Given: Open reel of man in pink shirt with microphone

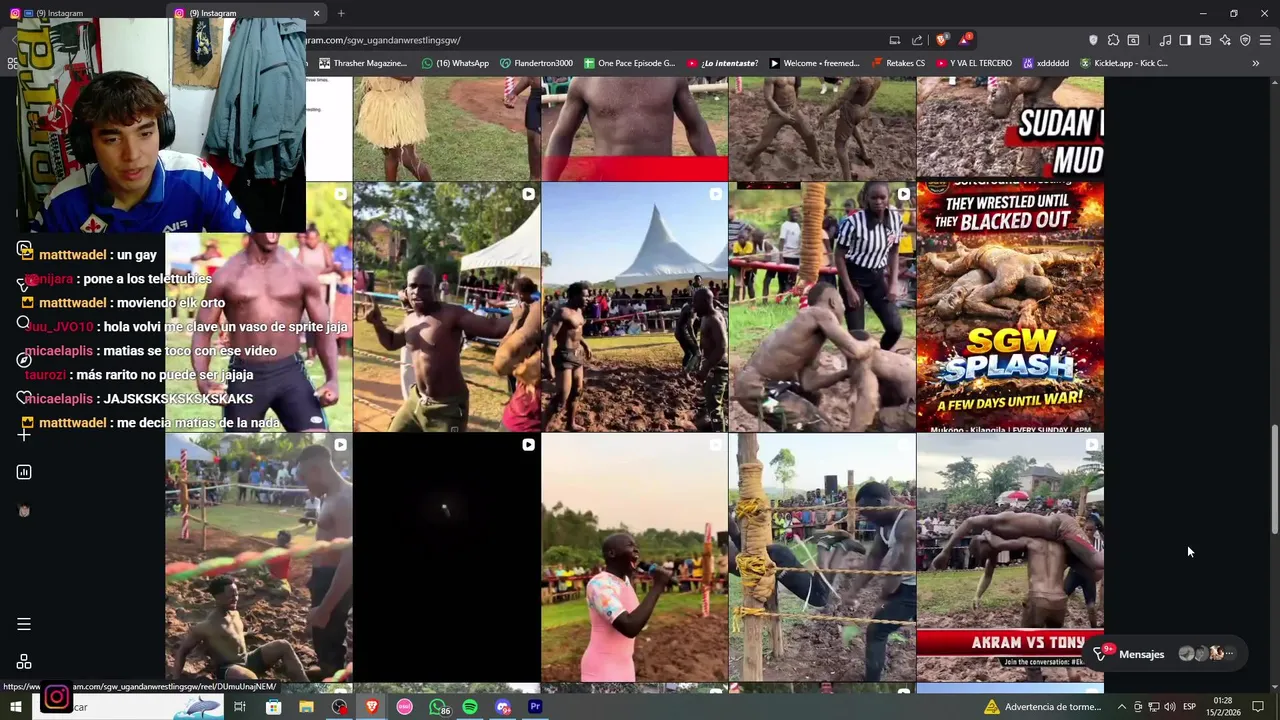Looking at the screenshot, I should (x=634, y=557).
